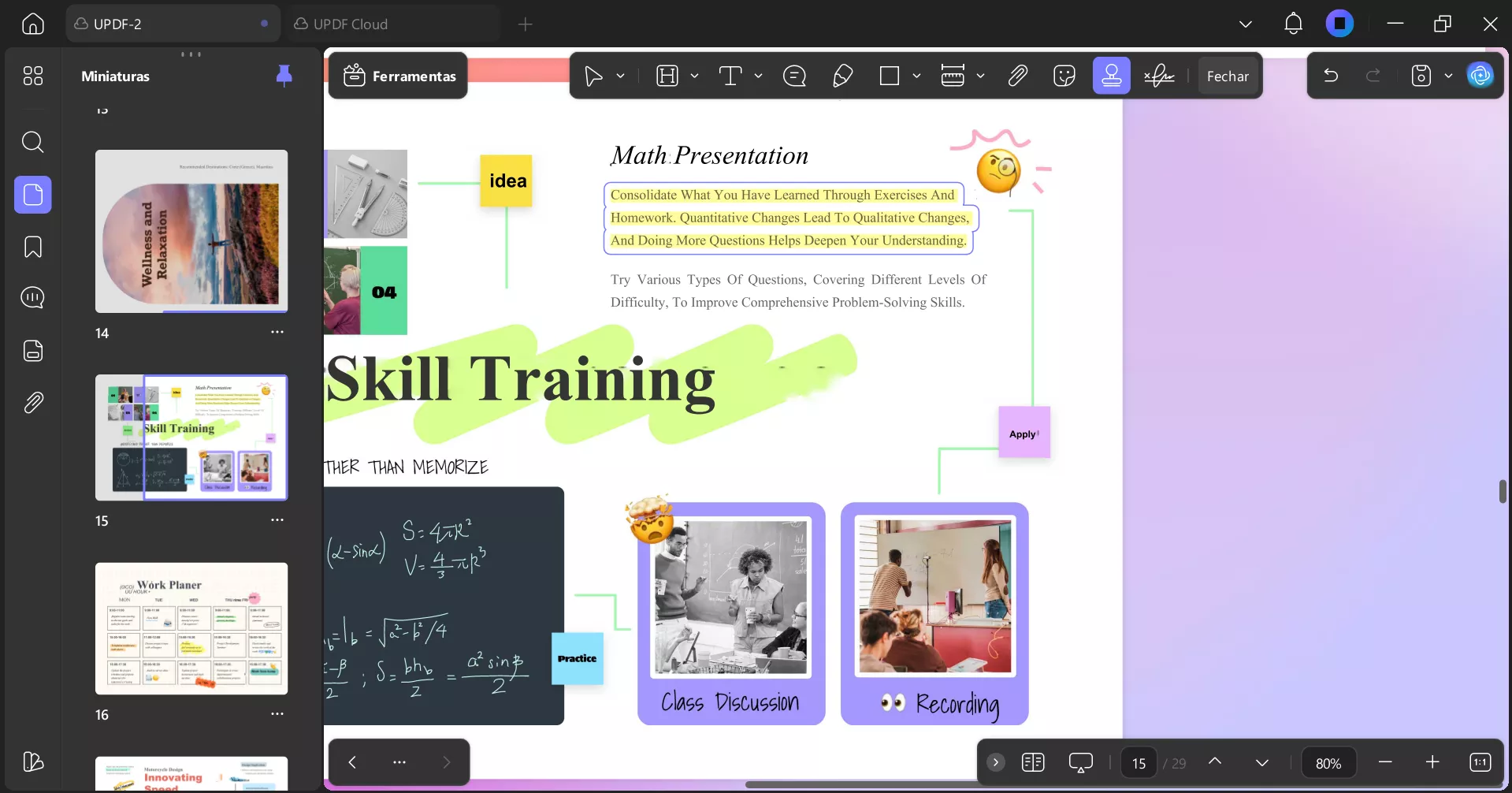The height and width of the screenshot is (793, 1512).
Task: Switch to the UPDF-2 tab
Action: pyautogui.click(x=173, y=24)
